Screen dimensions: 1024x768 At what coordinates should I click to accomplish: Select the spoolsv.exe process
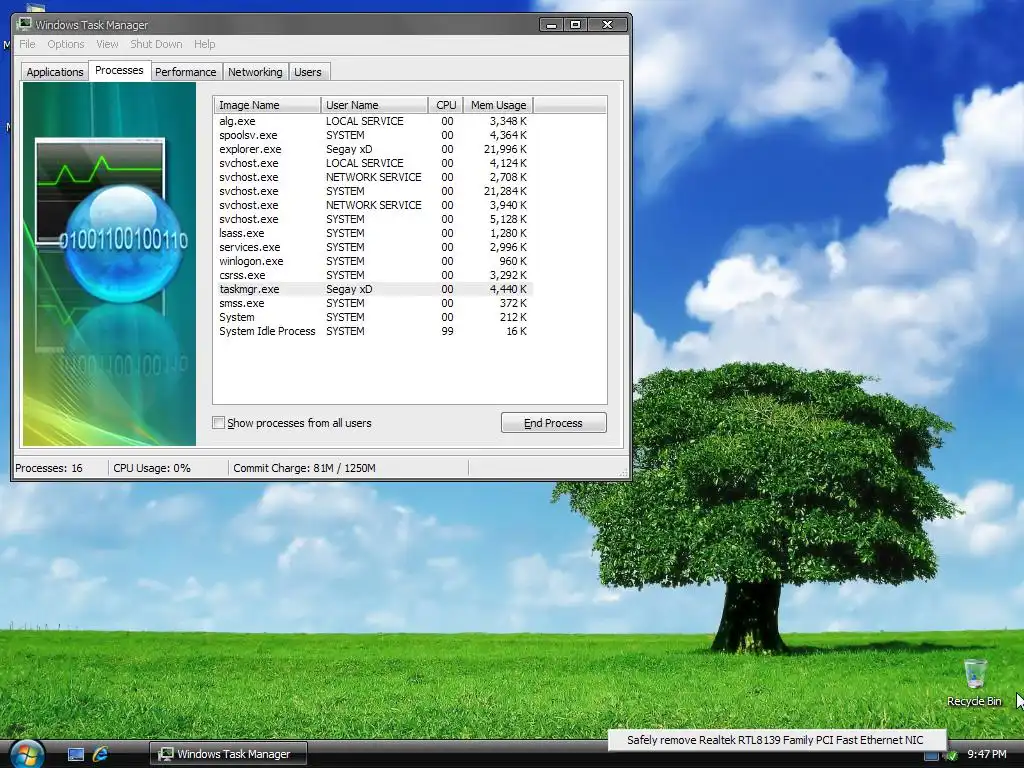coord(374,135)
